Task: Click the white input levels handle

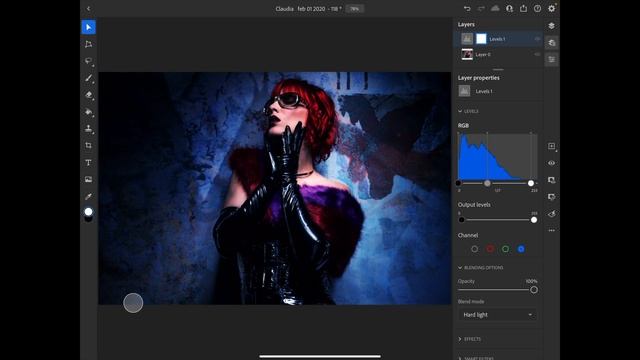Action: (531, 183)
